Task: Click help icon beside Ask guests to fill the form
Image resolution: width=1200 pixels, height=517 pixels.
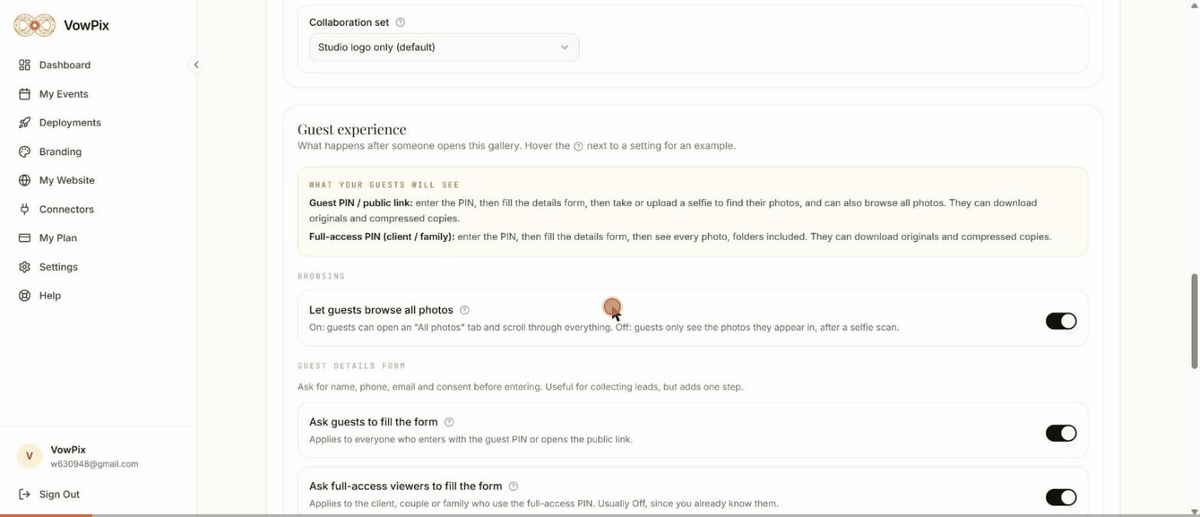Action: [x=448, y=422]
